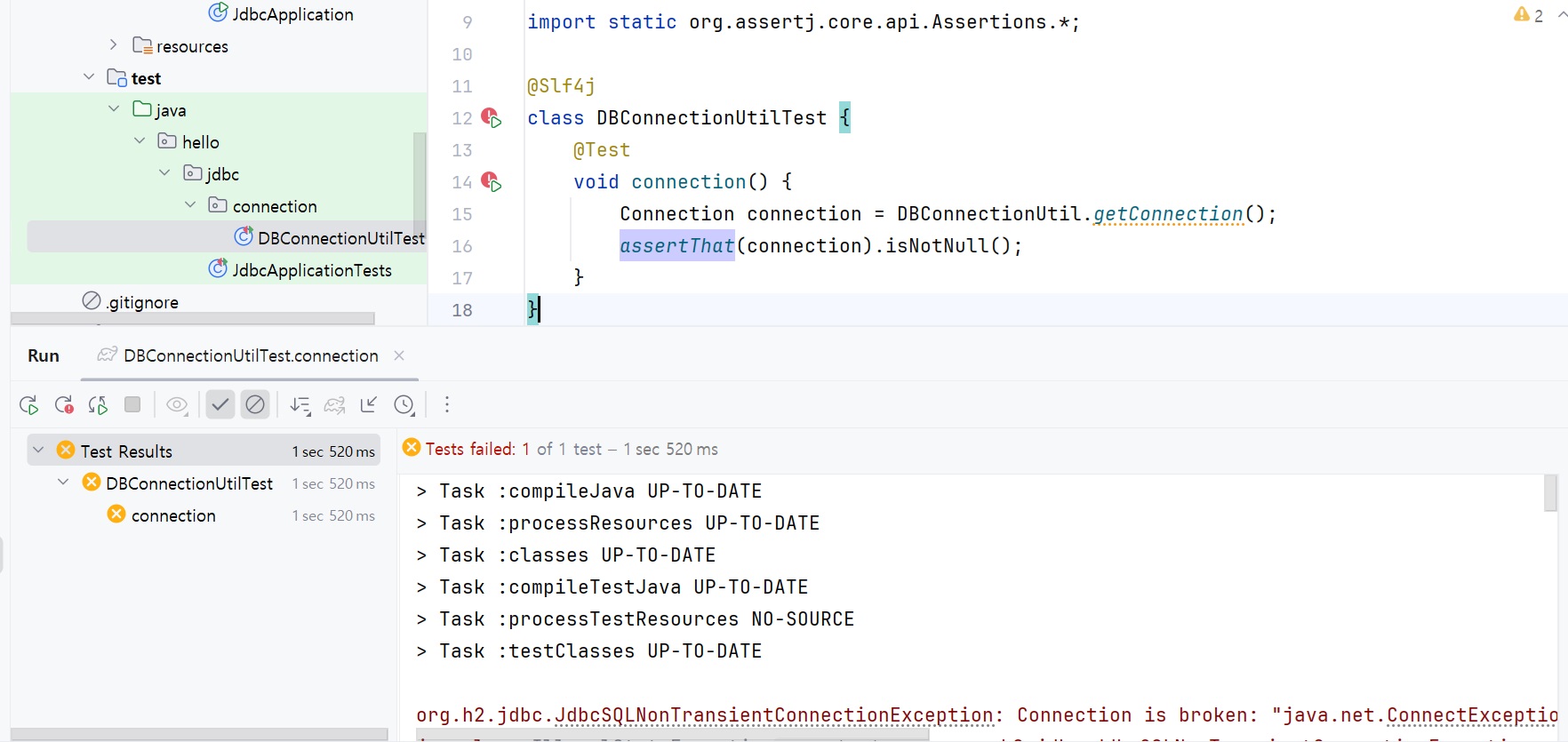Image resolution: width=1568 pixels, height=742 pixels.
Task: Select JdbcApplication class in project tree
Action: click(x=292, y=14)
